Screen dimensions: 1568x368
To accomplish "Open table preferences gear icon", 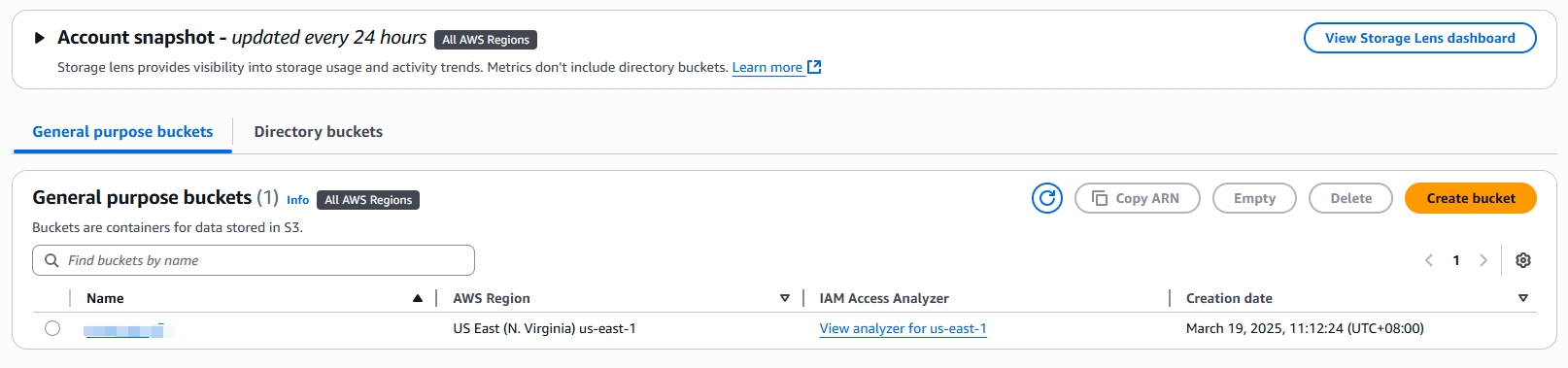I will (1523, 260).
